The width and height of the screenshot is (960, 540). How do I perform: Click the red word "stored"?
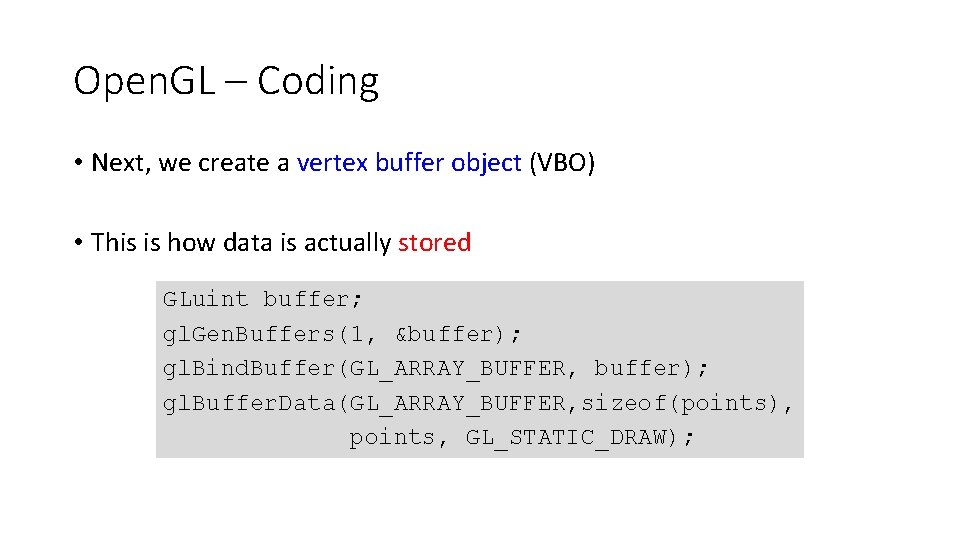[434, 242]
